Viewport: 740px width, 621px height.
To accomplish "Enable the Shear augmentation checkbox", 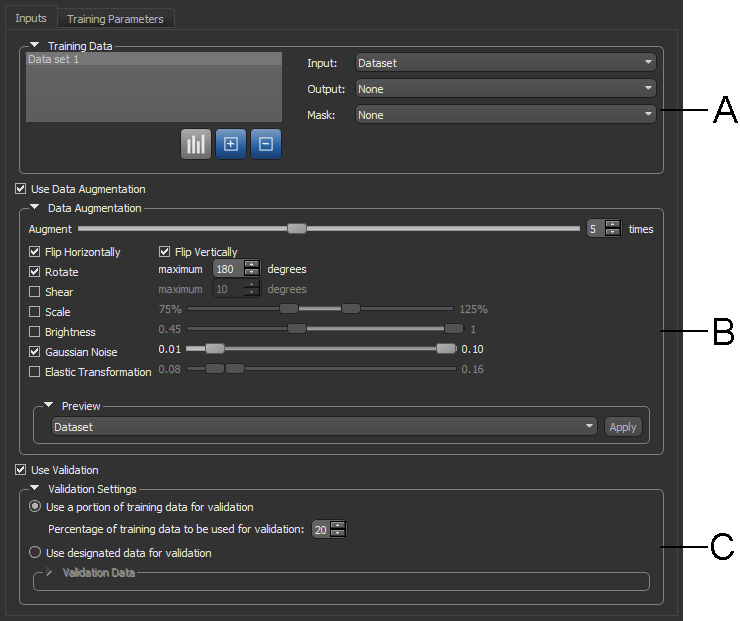I will [35, 292].
